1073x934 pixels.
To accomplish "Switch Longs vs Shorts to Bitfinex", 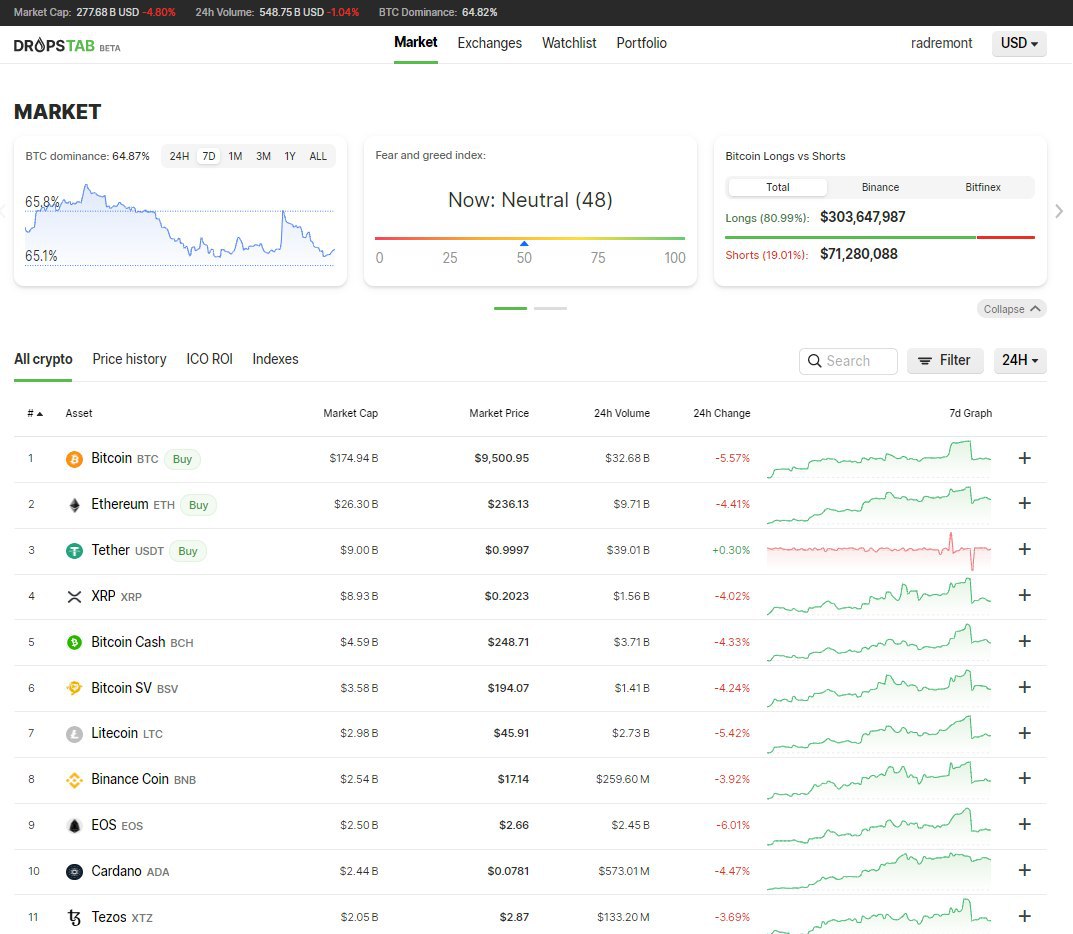I will pyautogui.click(x=983, y=187).
